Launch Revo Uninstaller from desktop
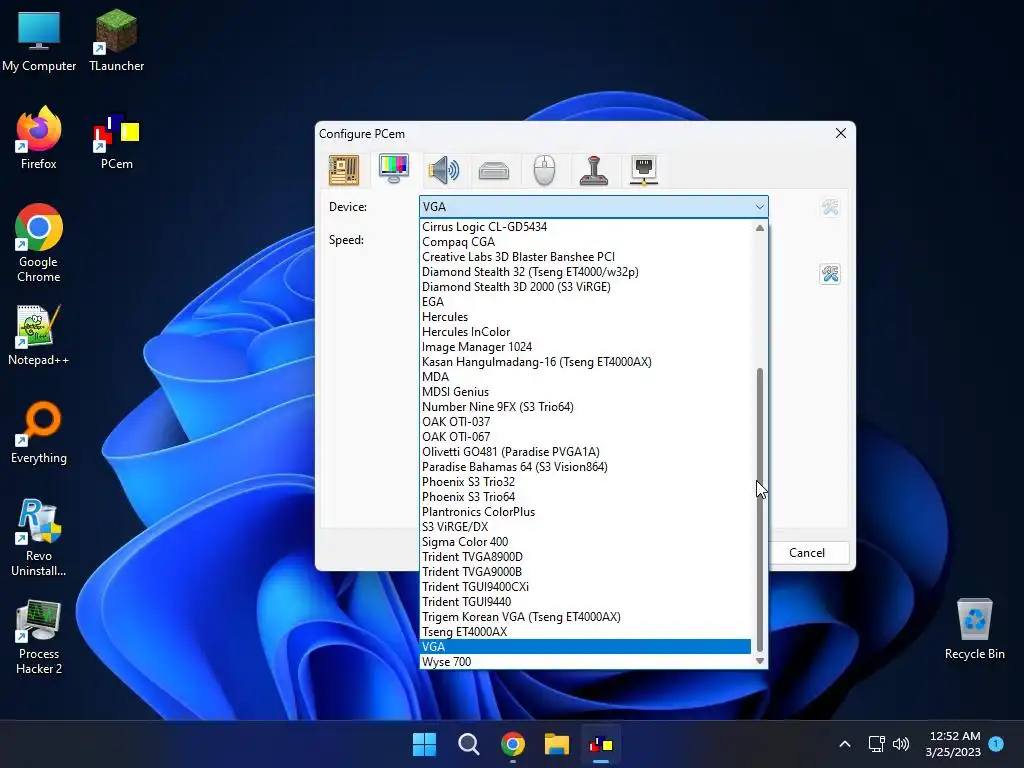Screen dimensions: 1024x768 click(x=39, y=537)
